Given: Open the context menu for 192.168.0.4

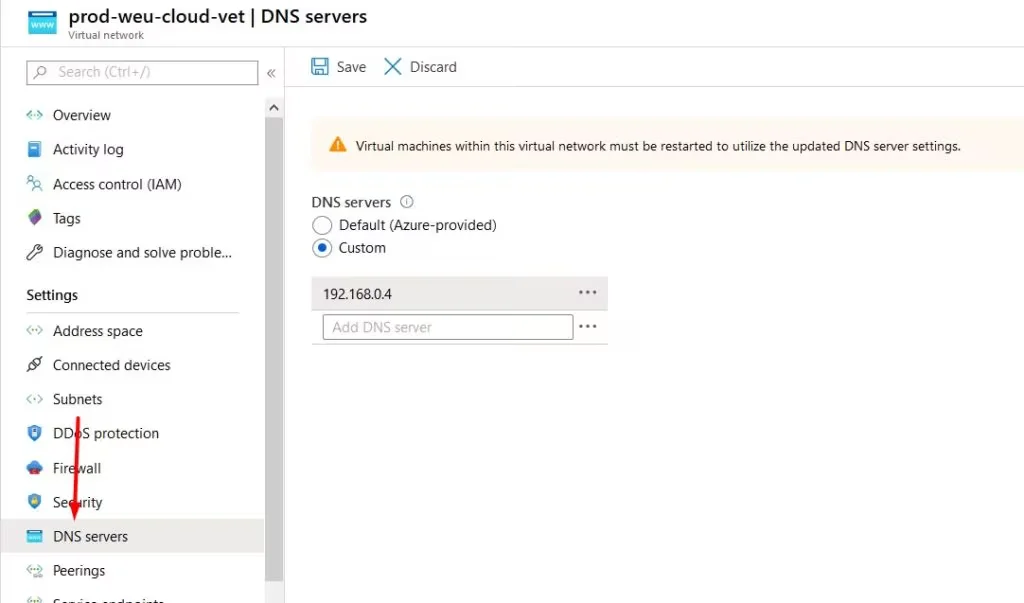Looking at the screenshot, I should (588, 292).
